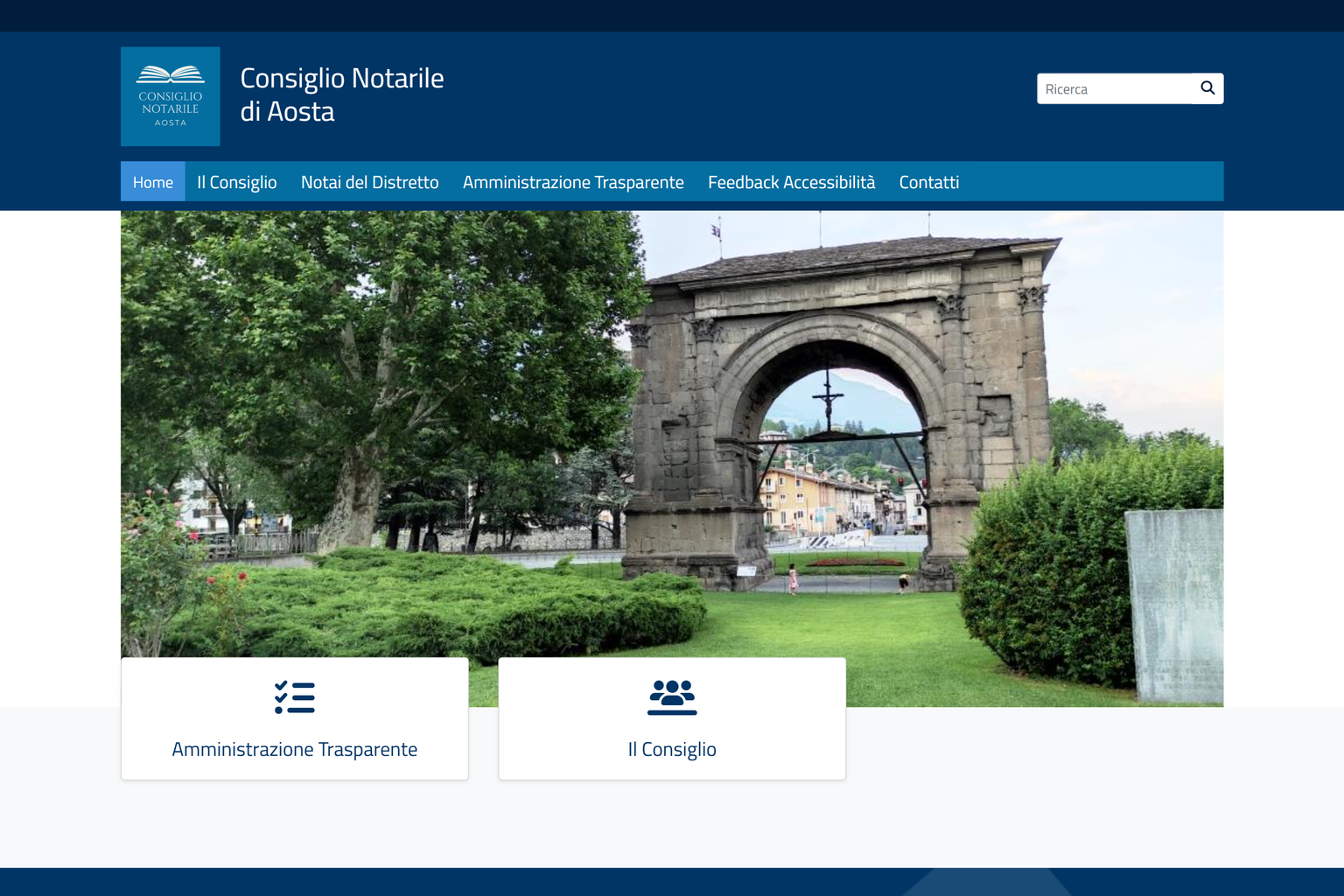
Task: Select Notai del Distretto menu item
Action: 369,182
